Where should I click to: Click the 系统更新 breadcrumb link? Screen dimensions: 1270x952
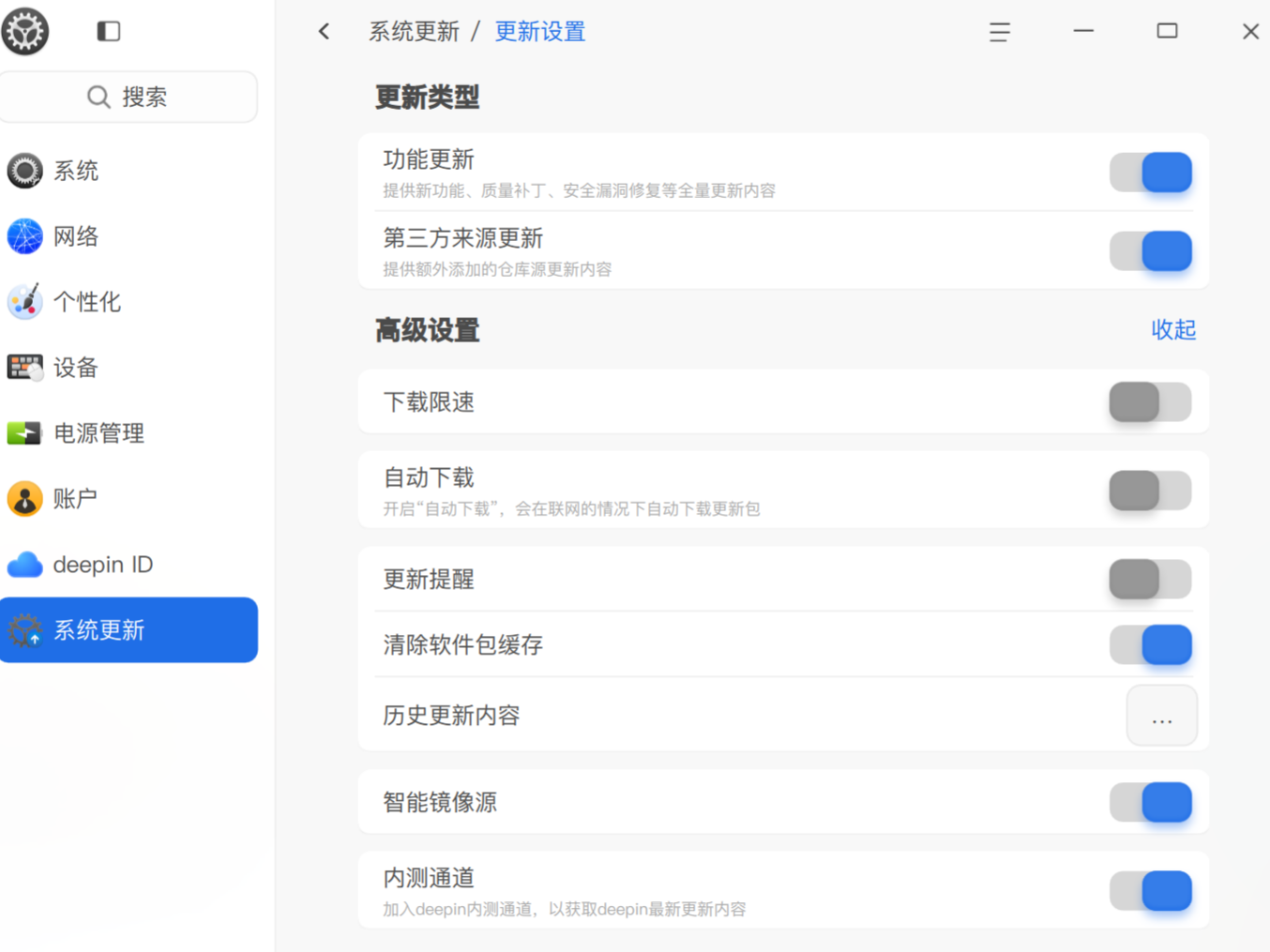click(x=414, y=32)
